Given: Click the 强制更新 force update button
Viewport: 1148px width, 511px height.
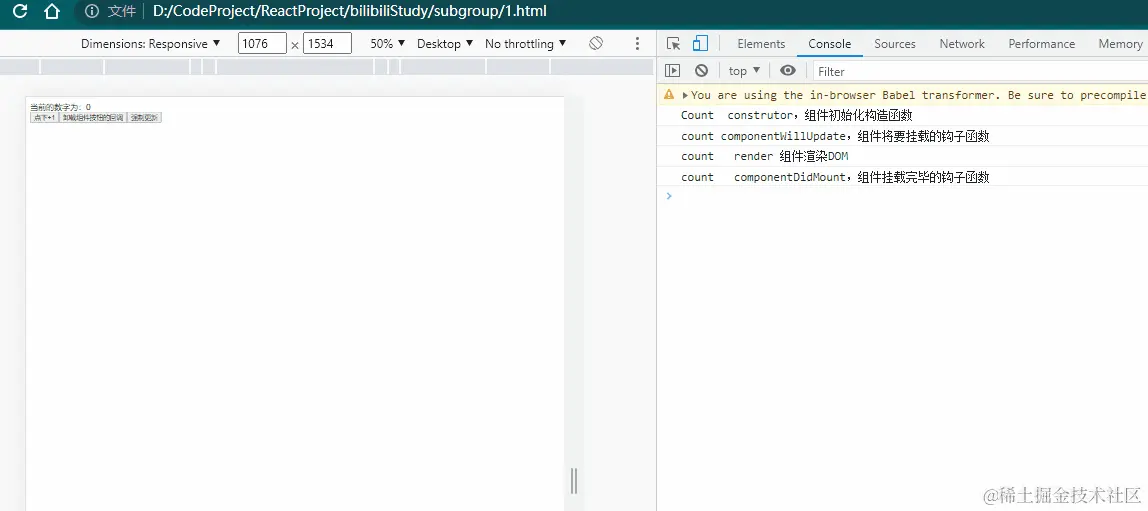Looking at the screenshot, I should pyautogui.click(x=144, y=117).
